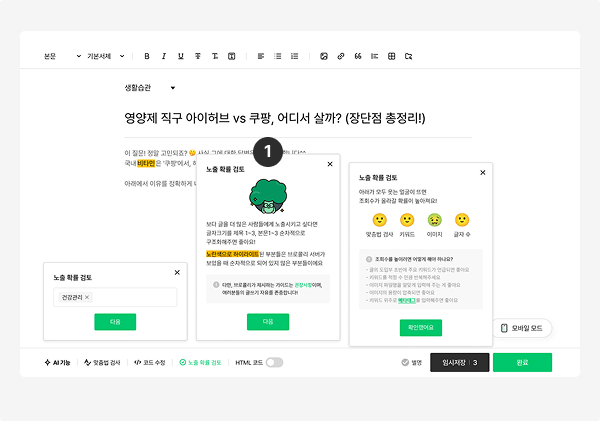
Task: Toggle the HTML 코드 switch
Action: pyautogui.click(x=274, y=362)
